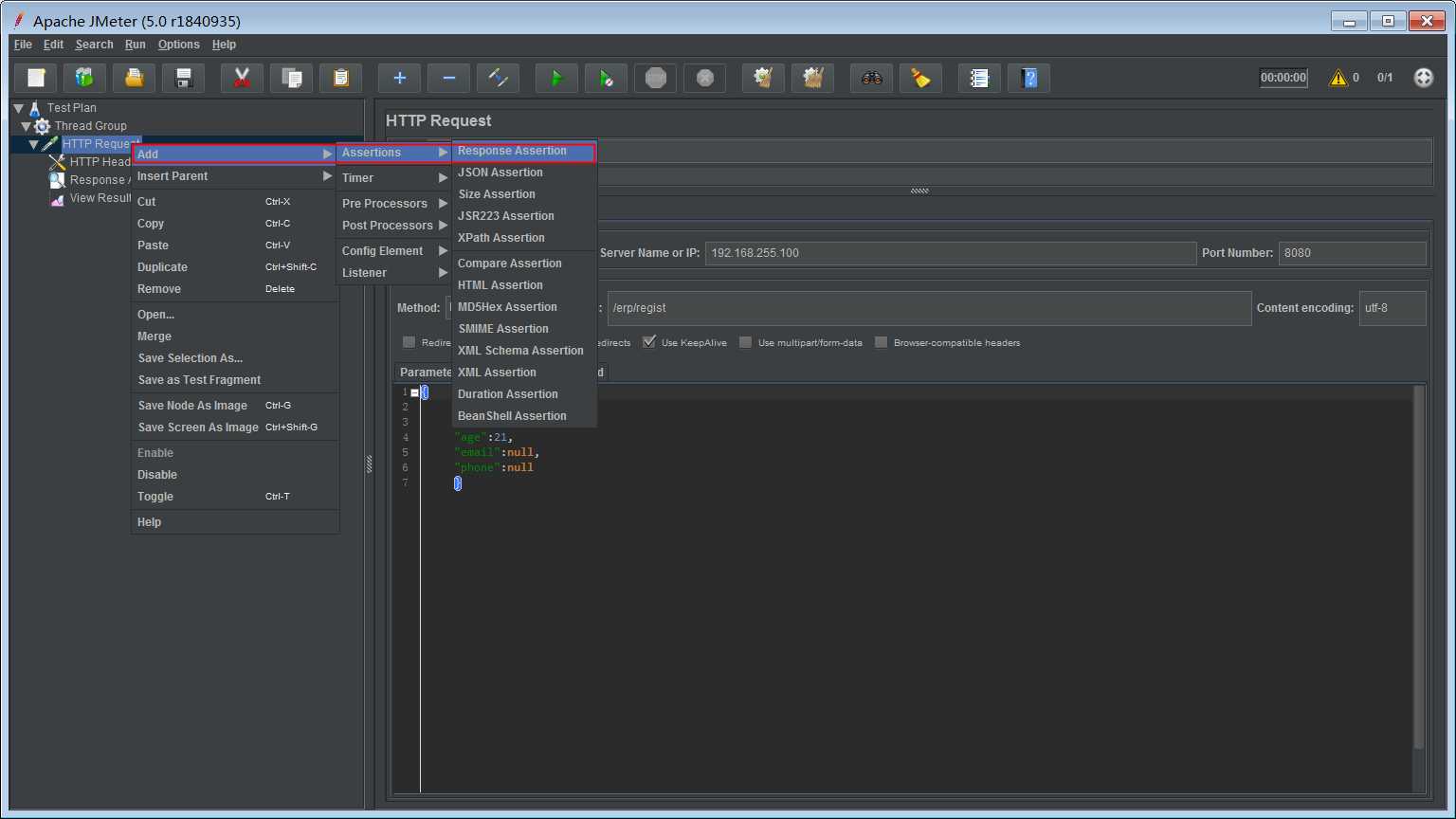Screen dimensions: 1456x819
Task: Click the remote engine status icon
Action: click(1424, 78)
